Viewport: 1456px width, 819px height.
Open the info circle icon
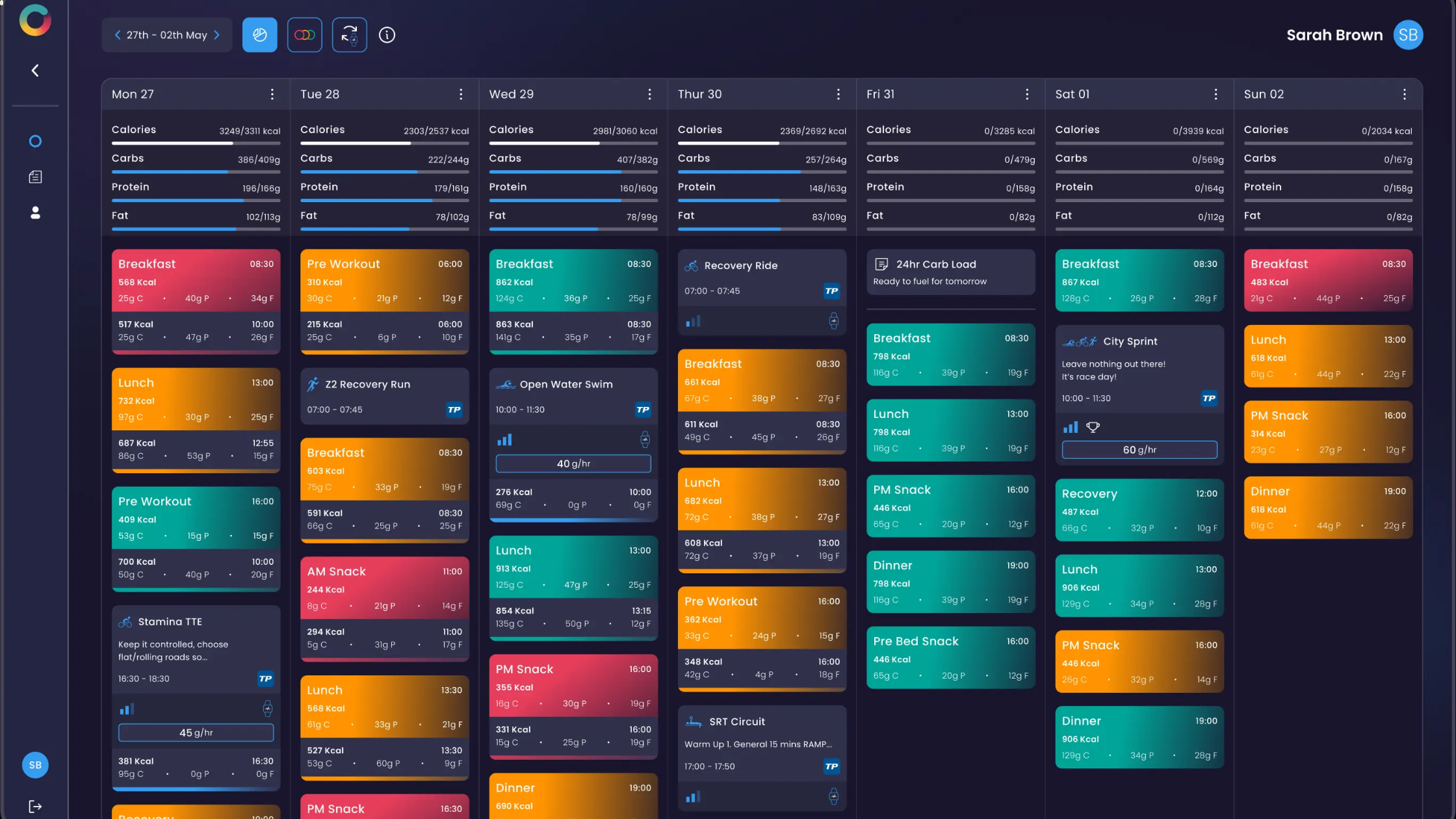click(387, 35)
